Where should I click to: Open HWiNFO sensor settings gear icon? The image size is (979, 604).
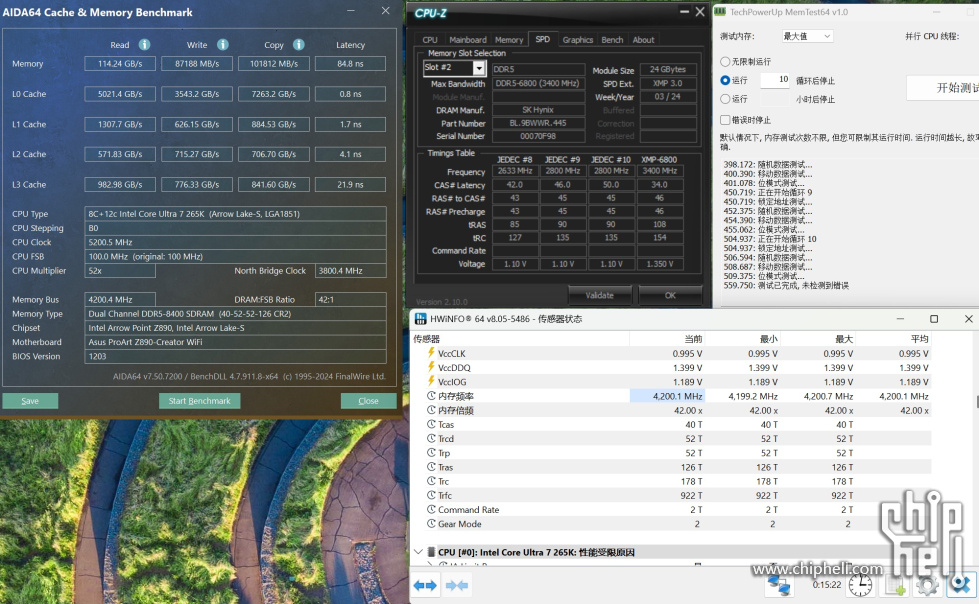[927, 585]
